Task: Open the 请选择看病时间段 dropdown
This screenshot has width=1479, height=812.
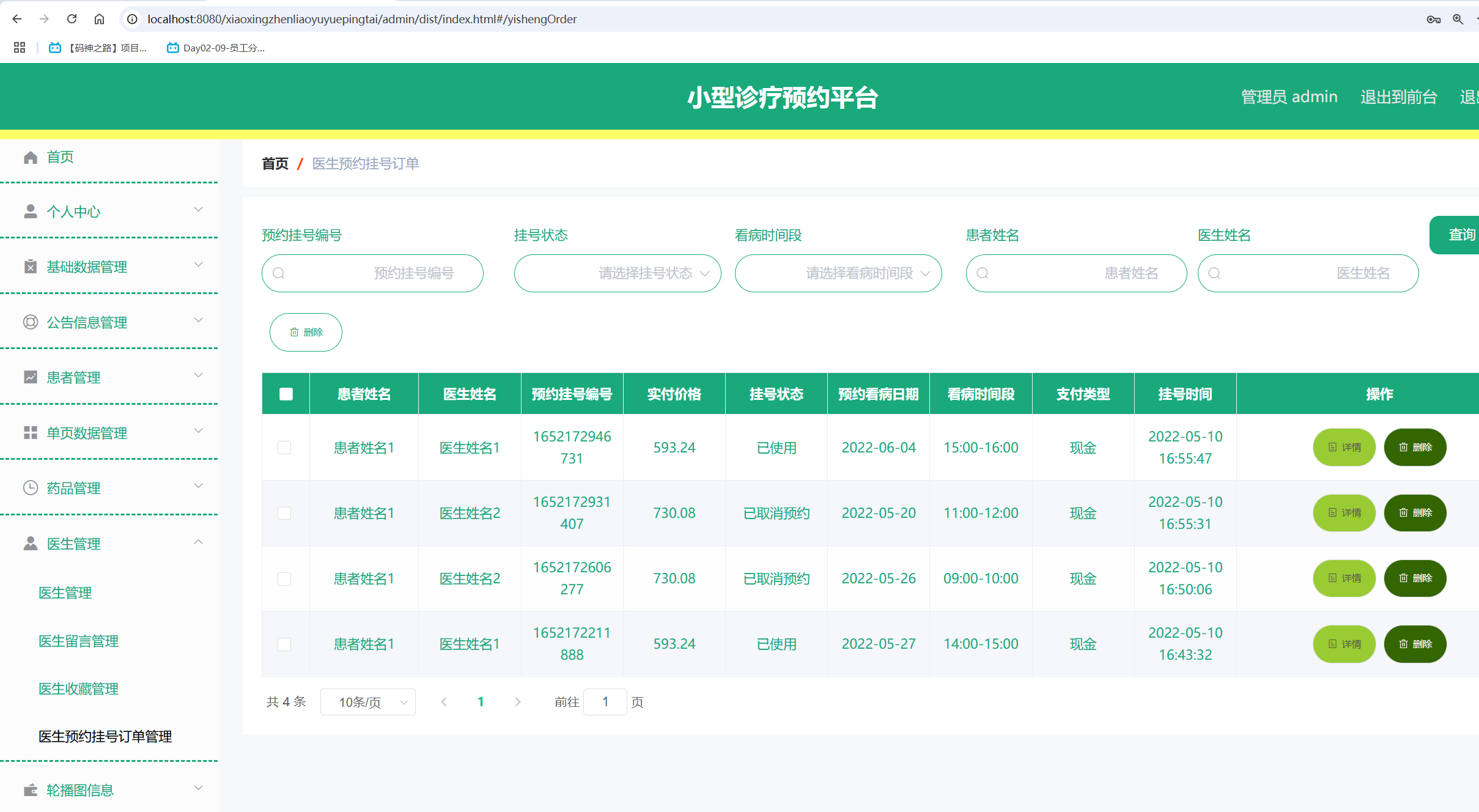Action: pos(838,273)
